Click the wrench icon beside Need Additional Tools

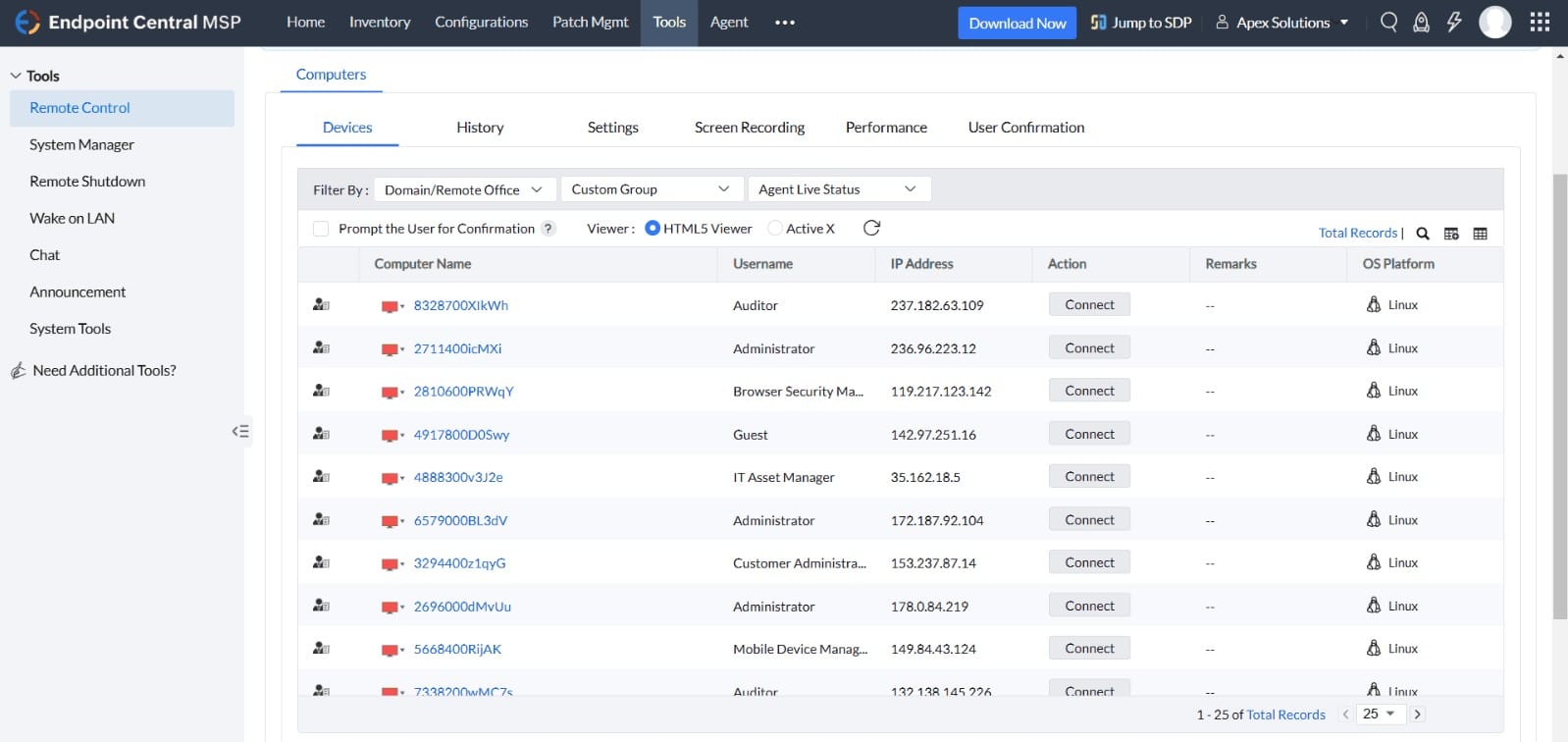click(x=18, y=370)
